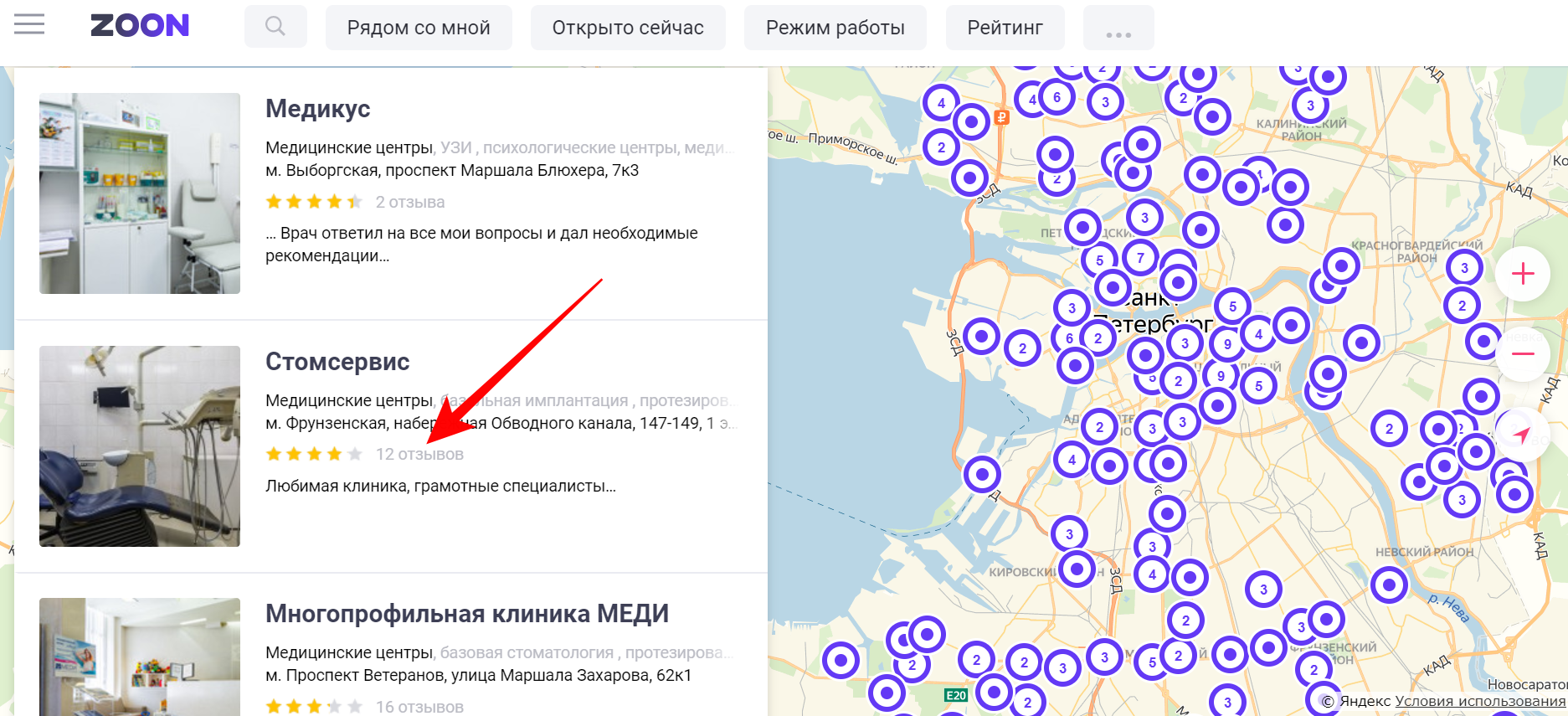Click Медикус address 'проспект Маршала Блюхера, 7к3'

click(512, 170)
